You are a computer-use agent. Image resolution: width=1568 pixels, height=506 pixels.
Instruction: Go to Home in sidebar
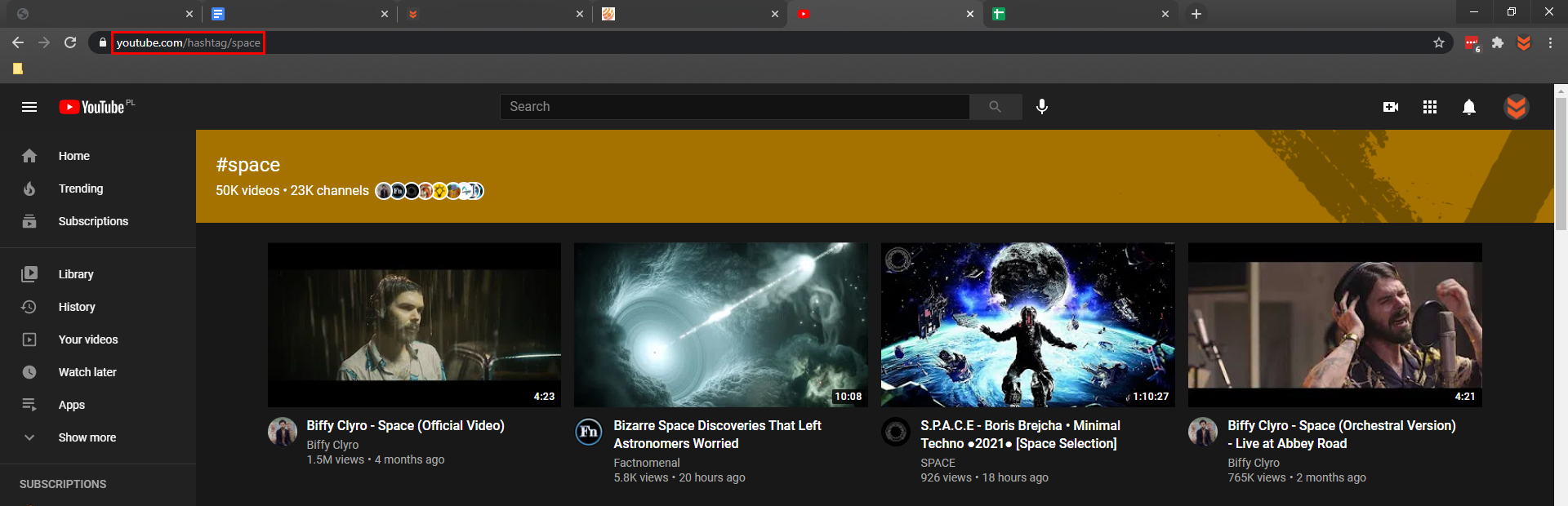click(x=98, y=156)
